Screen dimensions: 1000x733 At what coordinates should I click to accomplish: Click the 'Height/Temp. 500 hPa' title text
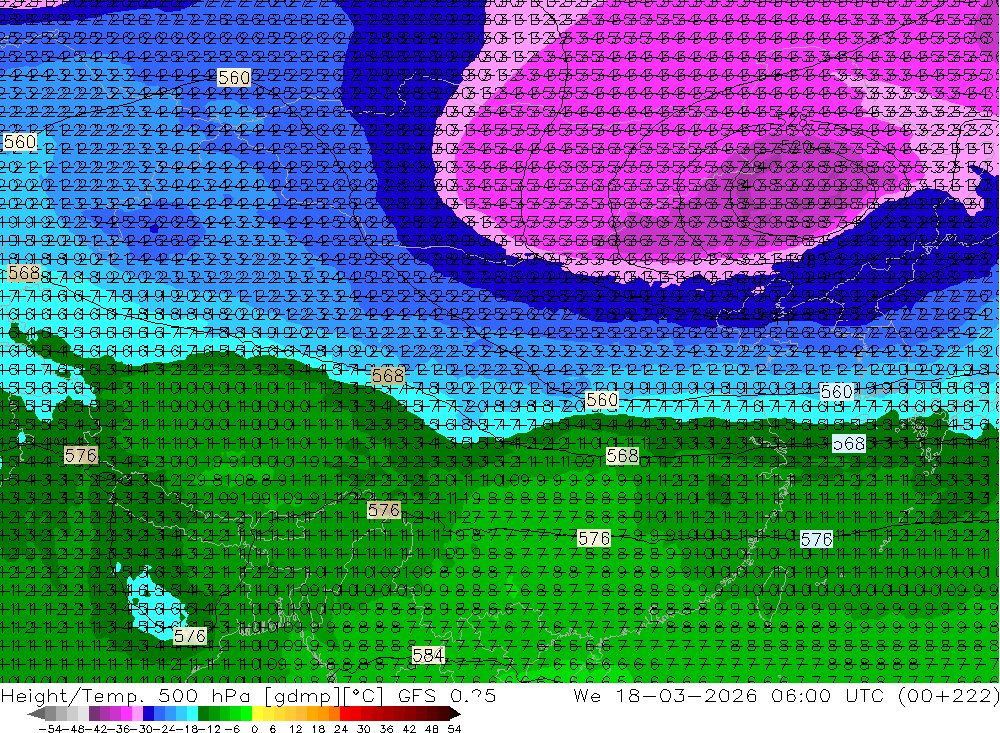point(124,696)
